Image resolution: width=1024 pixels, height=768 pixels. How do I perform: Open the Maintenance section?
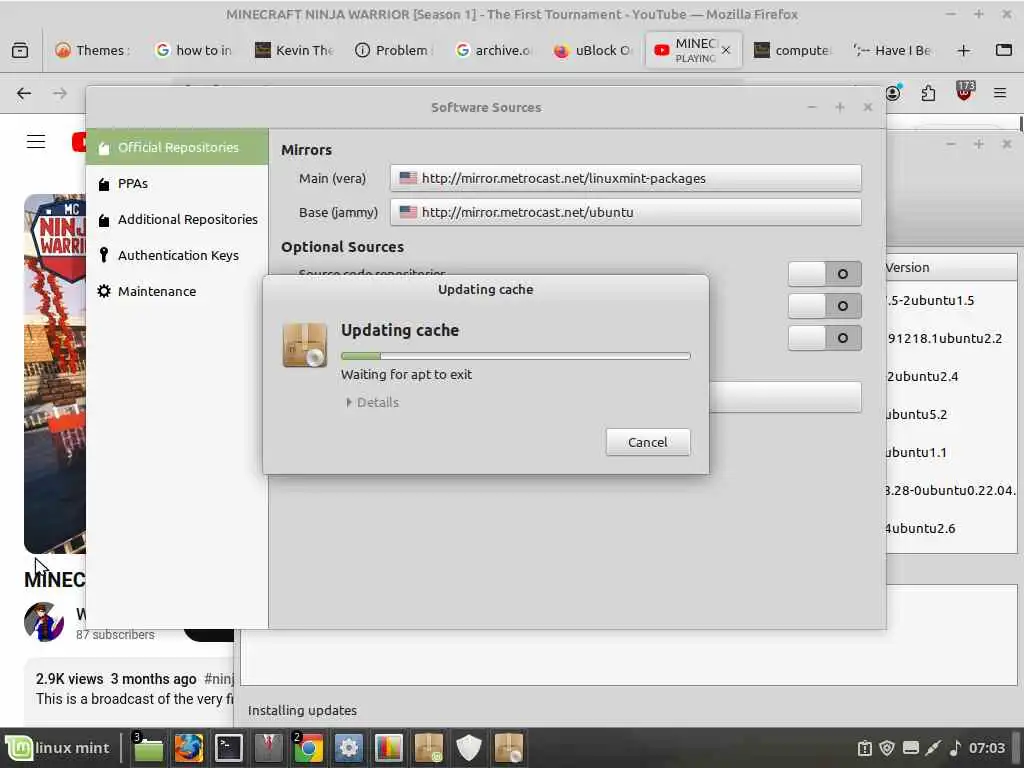pyautogui.click(x=177, y=291)
